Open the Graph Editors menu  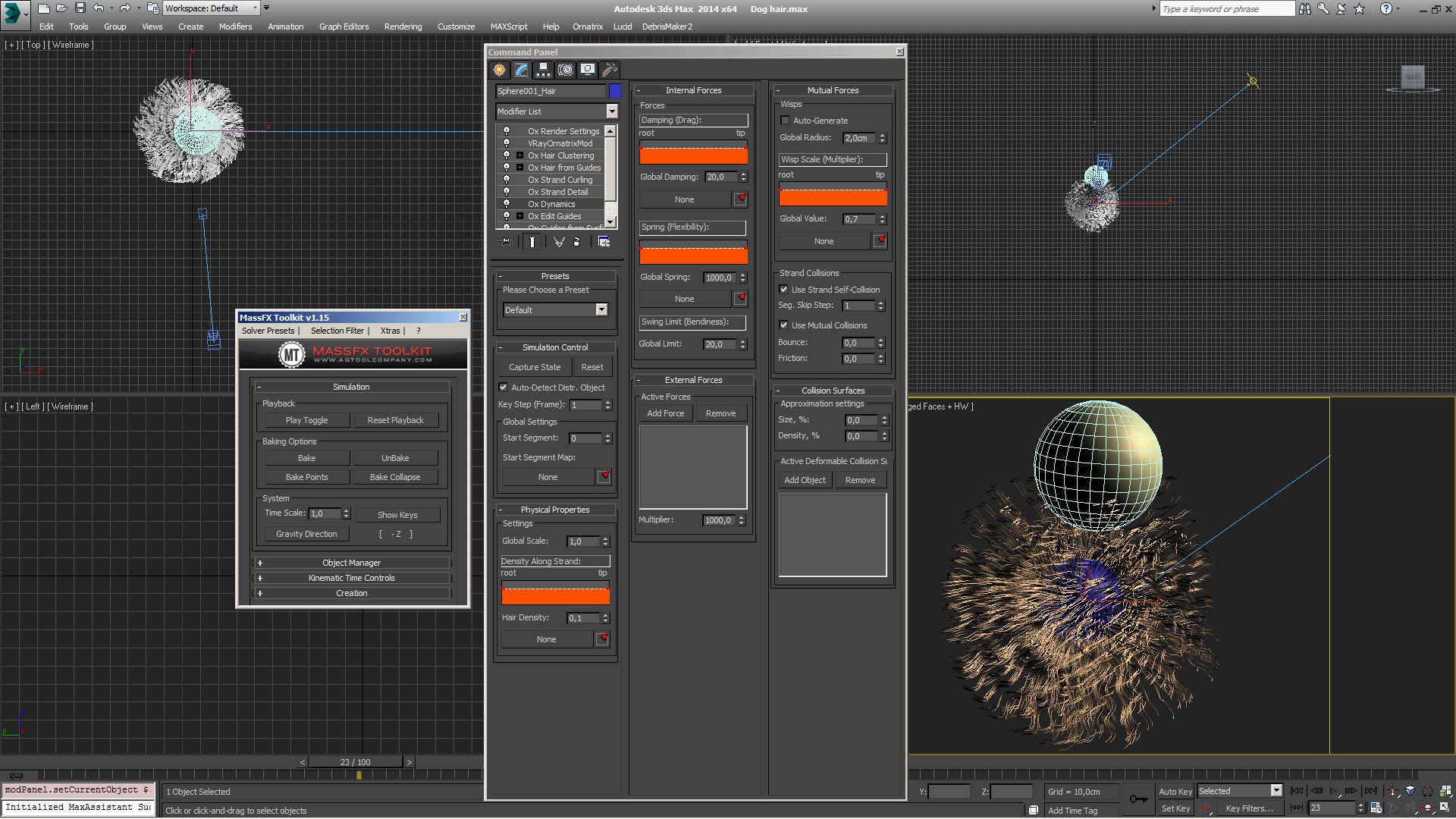[x=344, y=27]
